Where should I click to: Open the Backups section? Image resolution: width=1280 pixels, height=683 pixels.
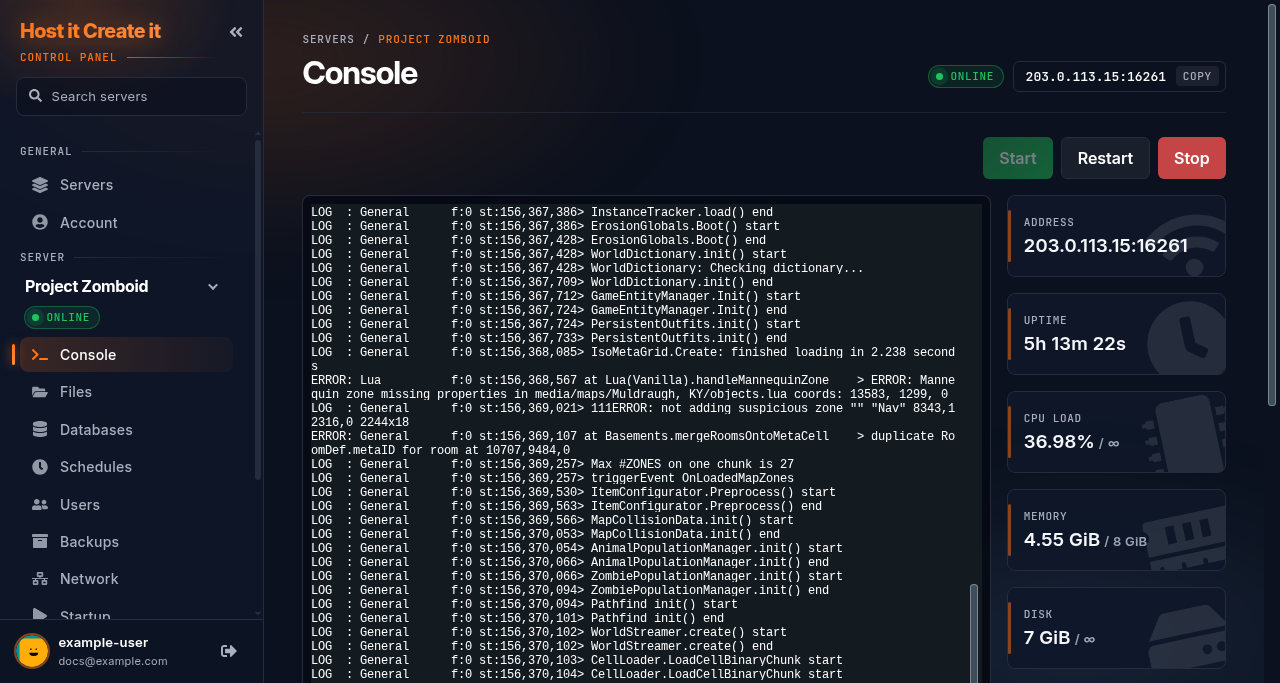pyautogui.click(x=126, y=542)
